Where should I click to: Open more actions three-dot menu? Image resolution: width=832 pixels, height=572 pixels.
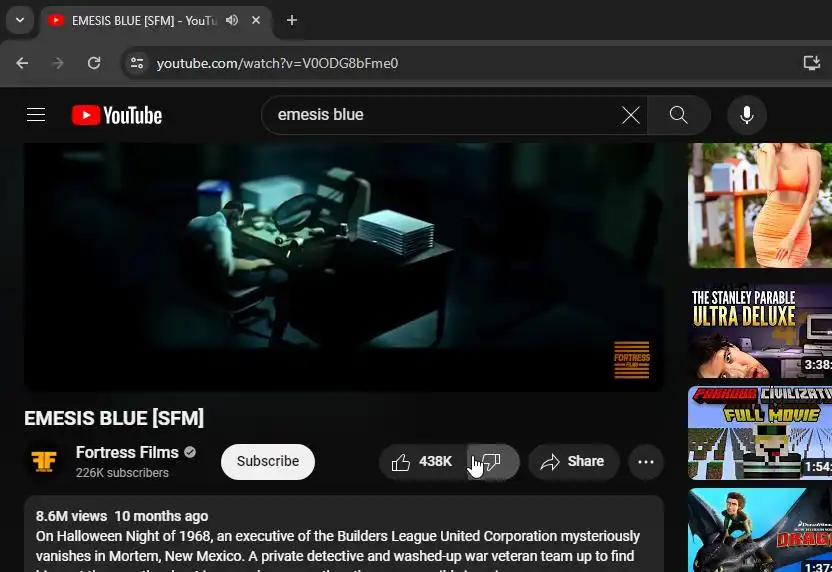pyautogui.click(x=646, y=462)
